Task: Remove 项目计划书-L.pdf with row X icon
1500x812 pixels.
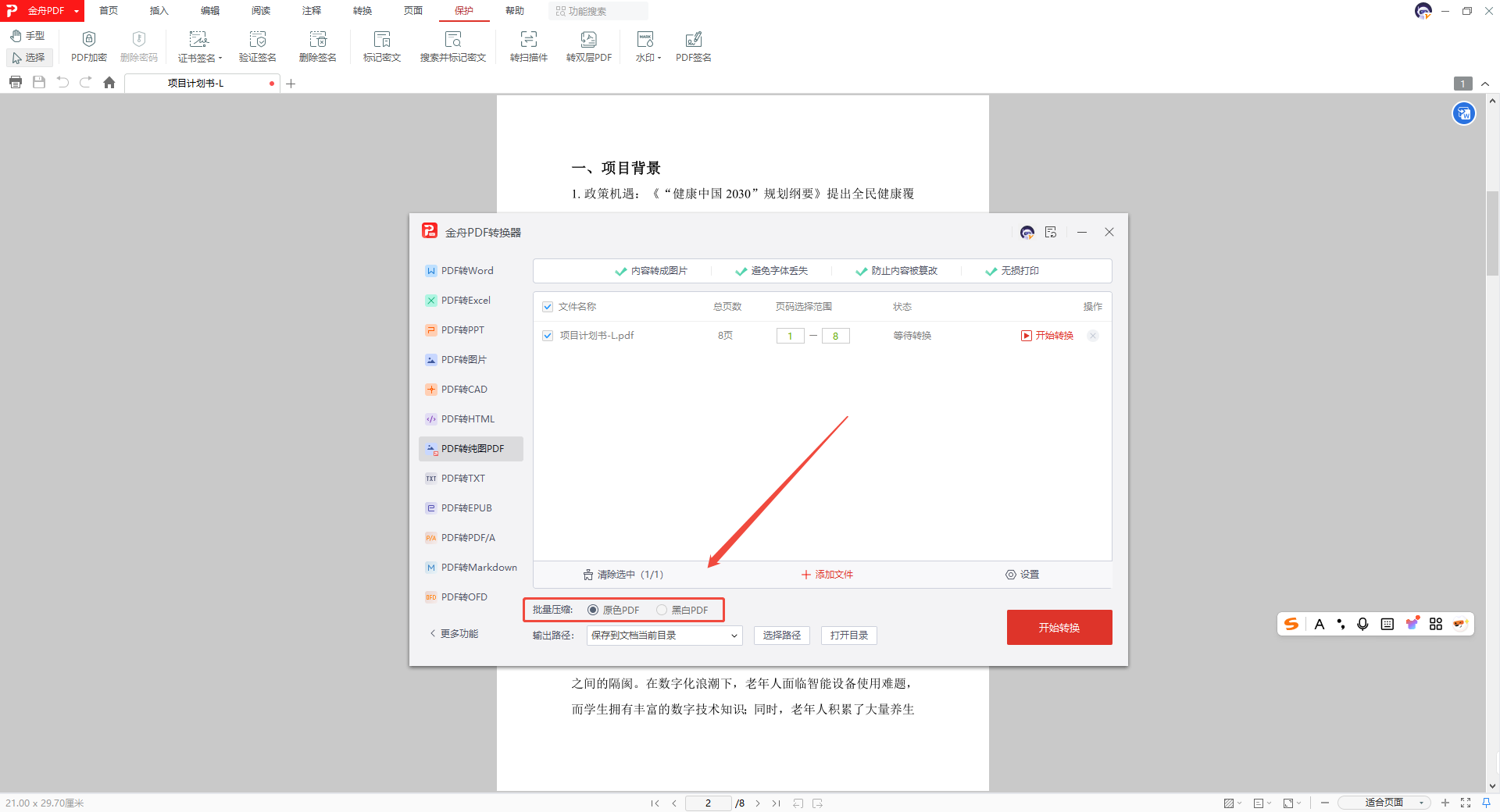Action: 1093,336
